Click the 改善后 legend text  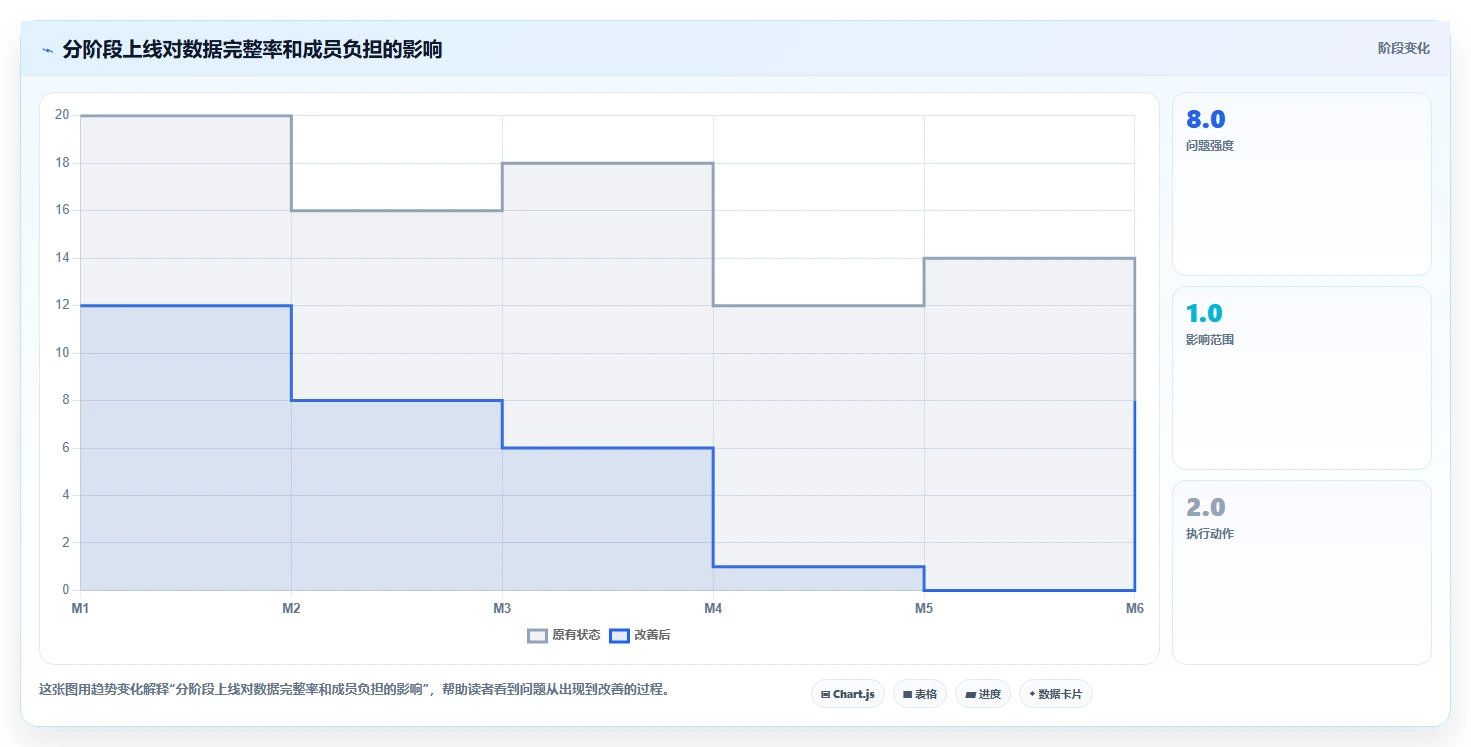(652, 636)
